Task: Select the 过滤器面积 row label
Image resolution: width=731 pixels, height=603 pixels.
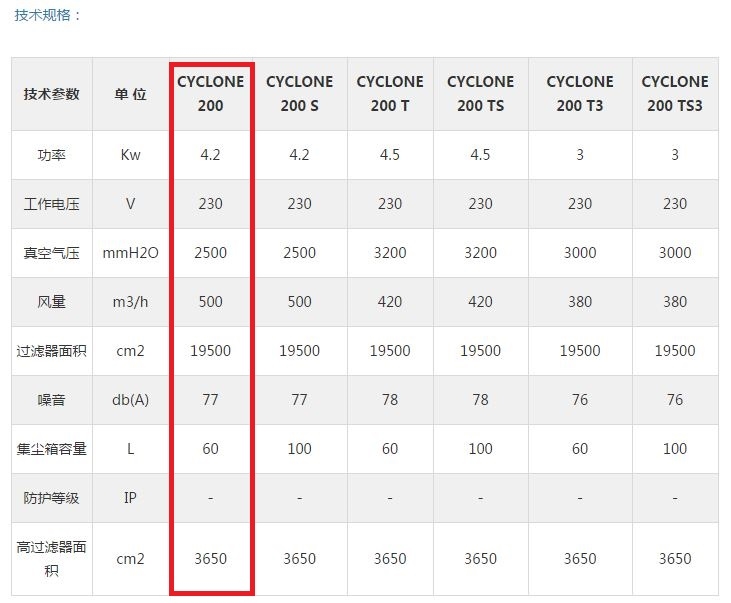Action: pos(52,351)
